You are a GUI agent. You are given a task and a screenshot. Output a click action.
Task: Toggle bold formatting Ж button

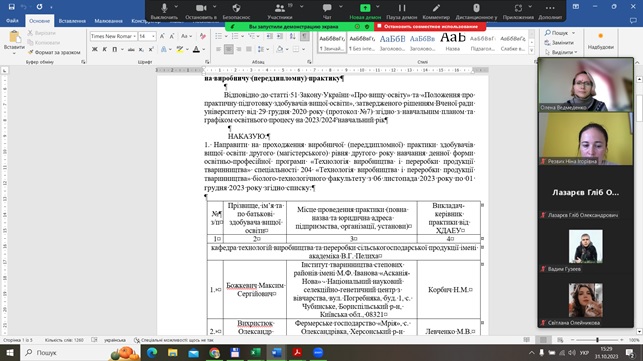[95, 49]
